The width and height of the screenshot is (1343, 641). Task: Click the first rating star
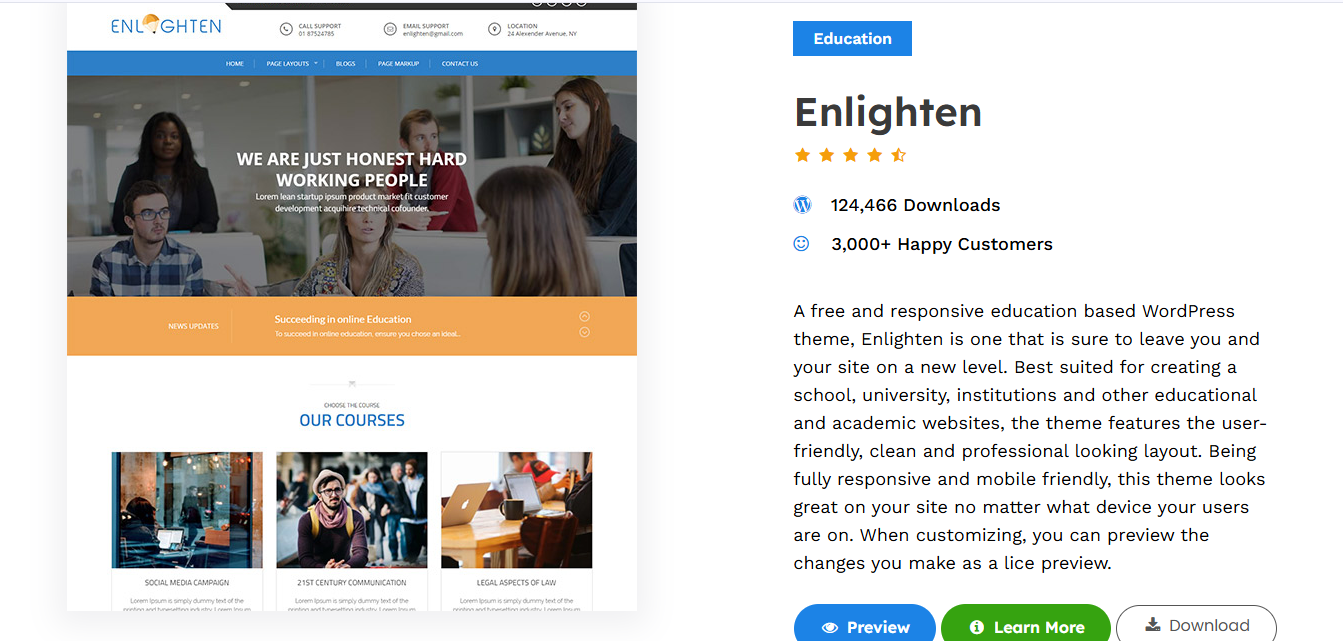point(802,155)
